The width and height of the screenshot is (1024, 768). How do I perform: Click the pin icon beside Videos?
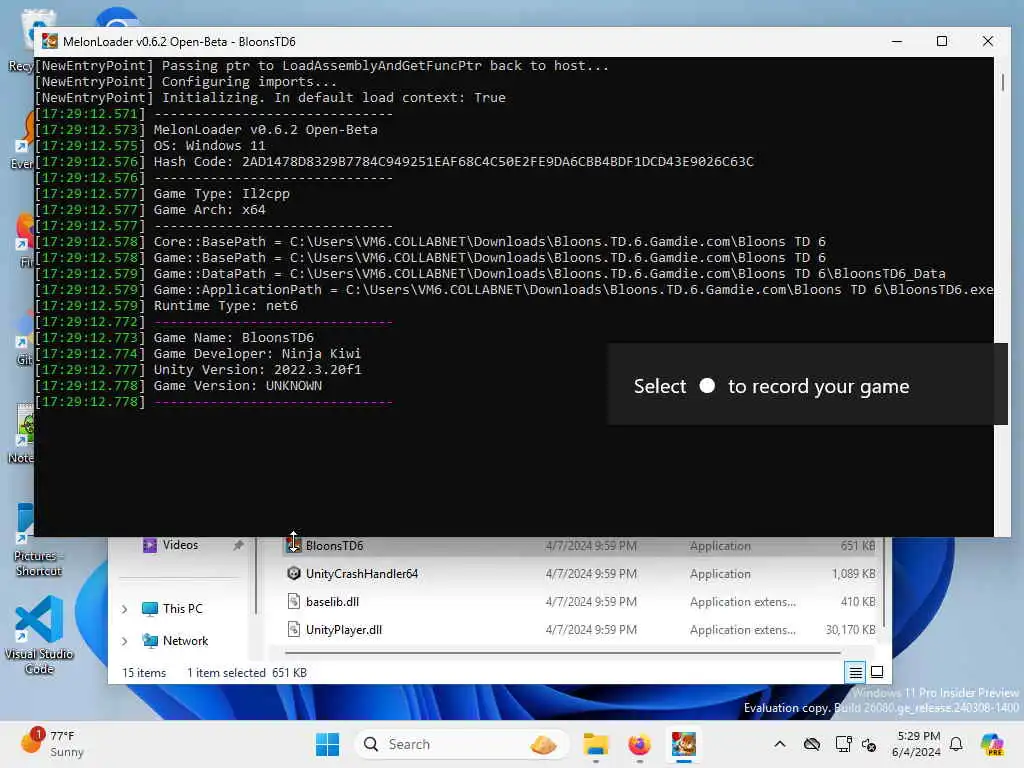click(x=238, y=545)
